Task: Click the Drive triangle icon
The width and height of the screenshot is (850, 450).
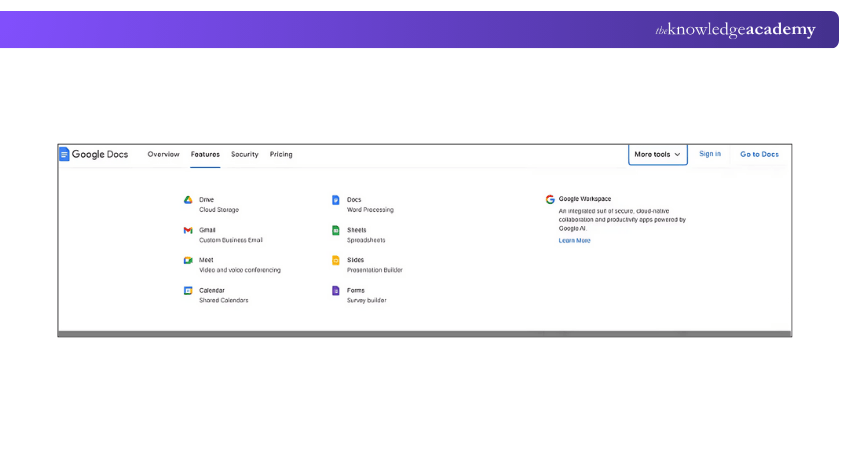Action: (188, 200)
